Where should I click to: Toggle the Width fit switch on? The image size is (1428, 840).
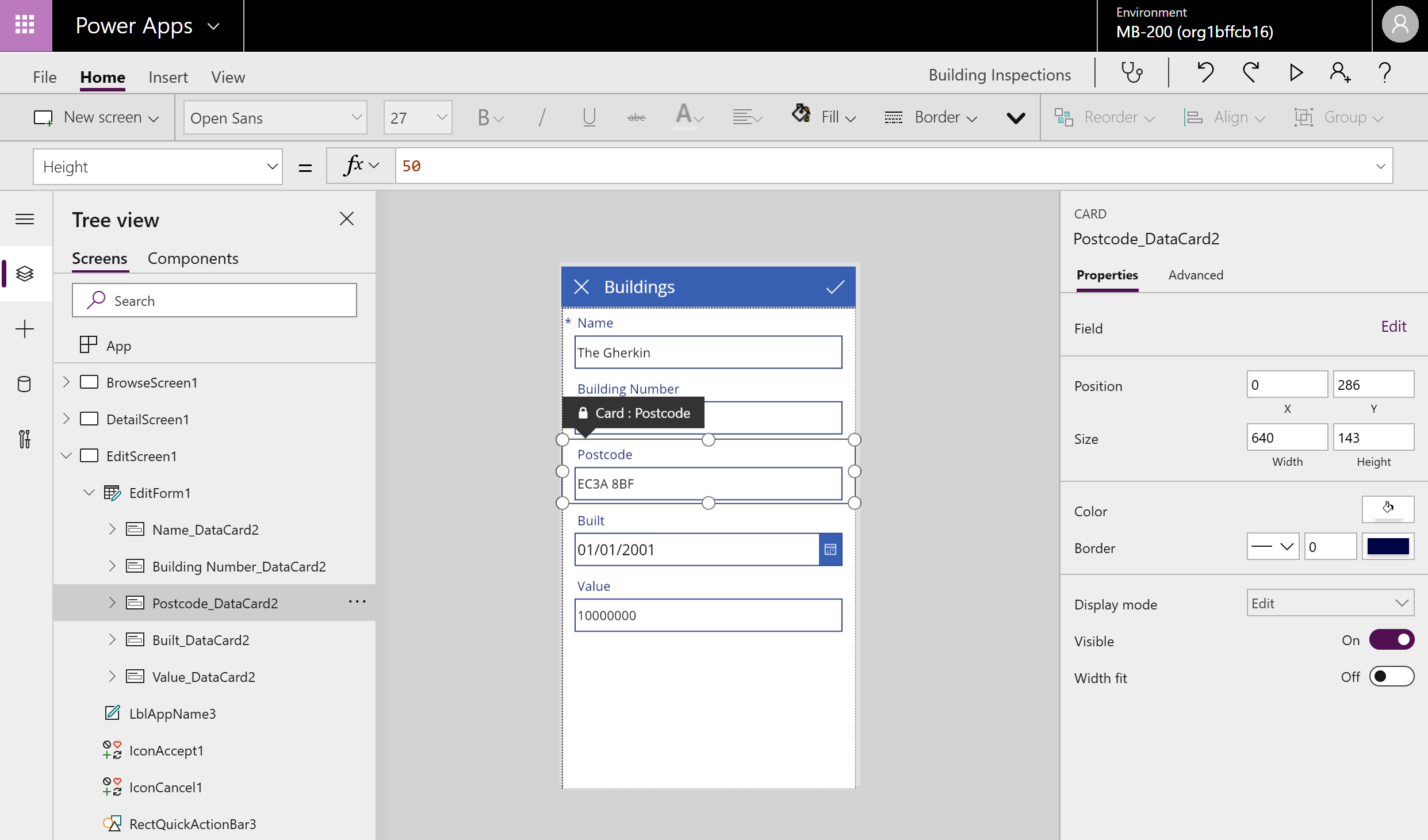point(1391,676)
